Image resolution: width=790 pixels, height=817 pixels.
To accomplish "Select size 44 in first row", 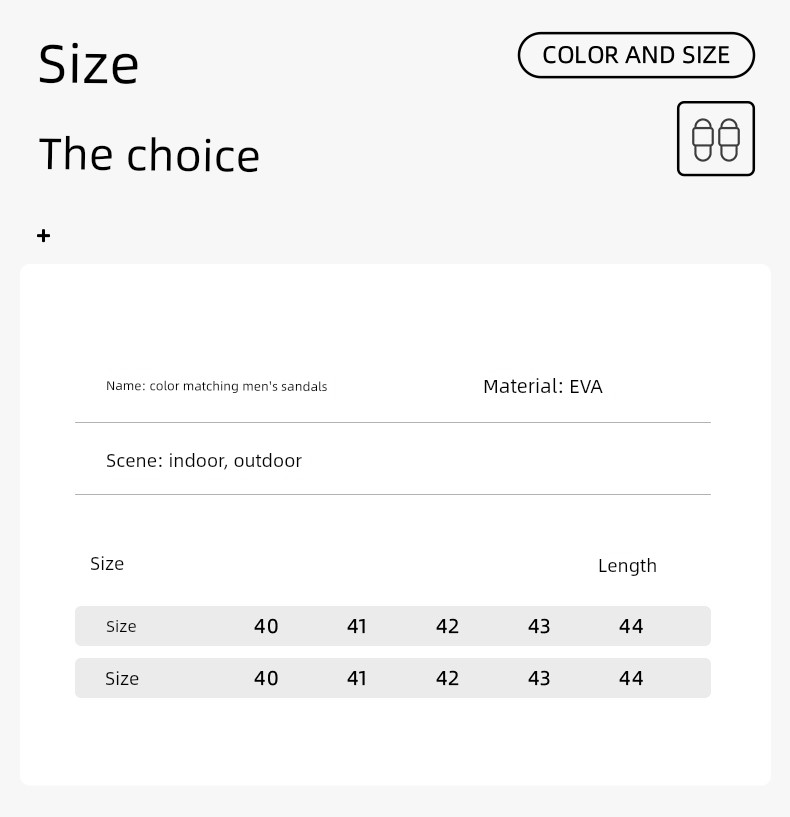I will coord(631,626).
